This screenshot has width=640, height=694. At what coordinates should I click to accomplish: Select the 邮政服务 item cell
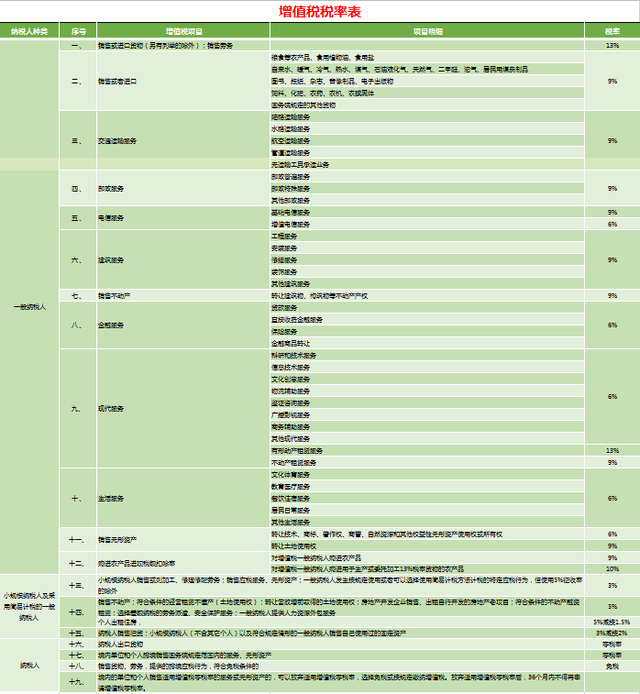183,189
